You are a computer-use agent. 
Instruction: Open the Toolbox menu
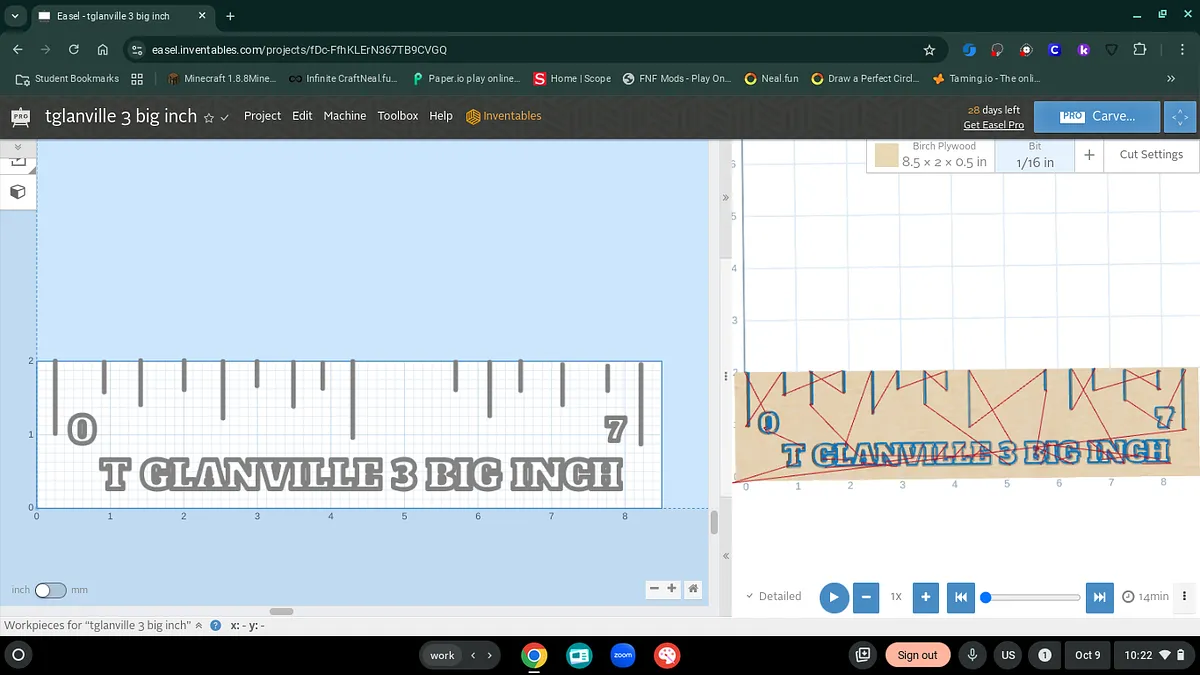[x=397, y=116]
